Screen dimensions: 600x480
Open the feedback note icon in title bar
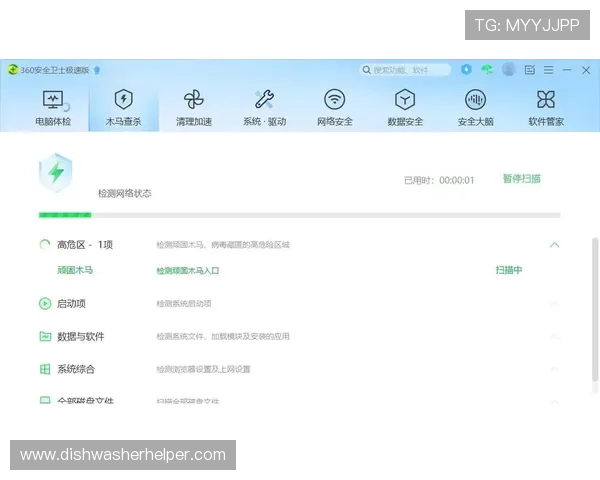[530, 70]
